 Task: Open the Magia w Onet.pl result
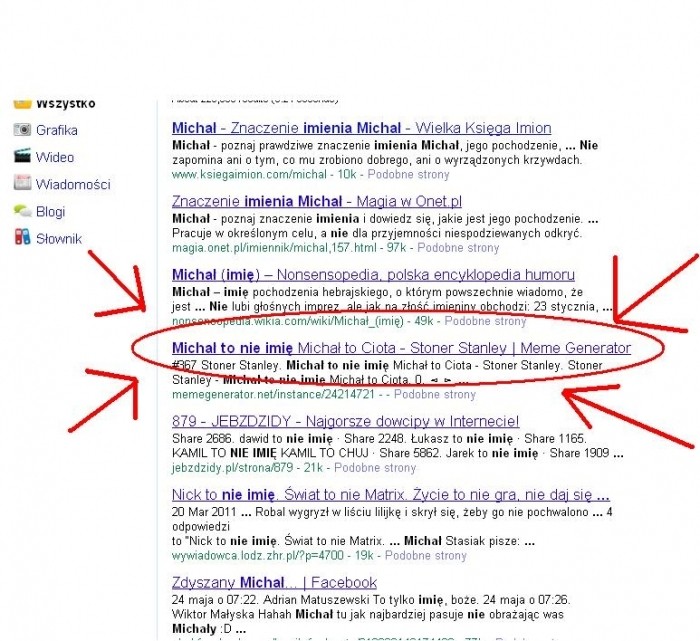[316, 201]
